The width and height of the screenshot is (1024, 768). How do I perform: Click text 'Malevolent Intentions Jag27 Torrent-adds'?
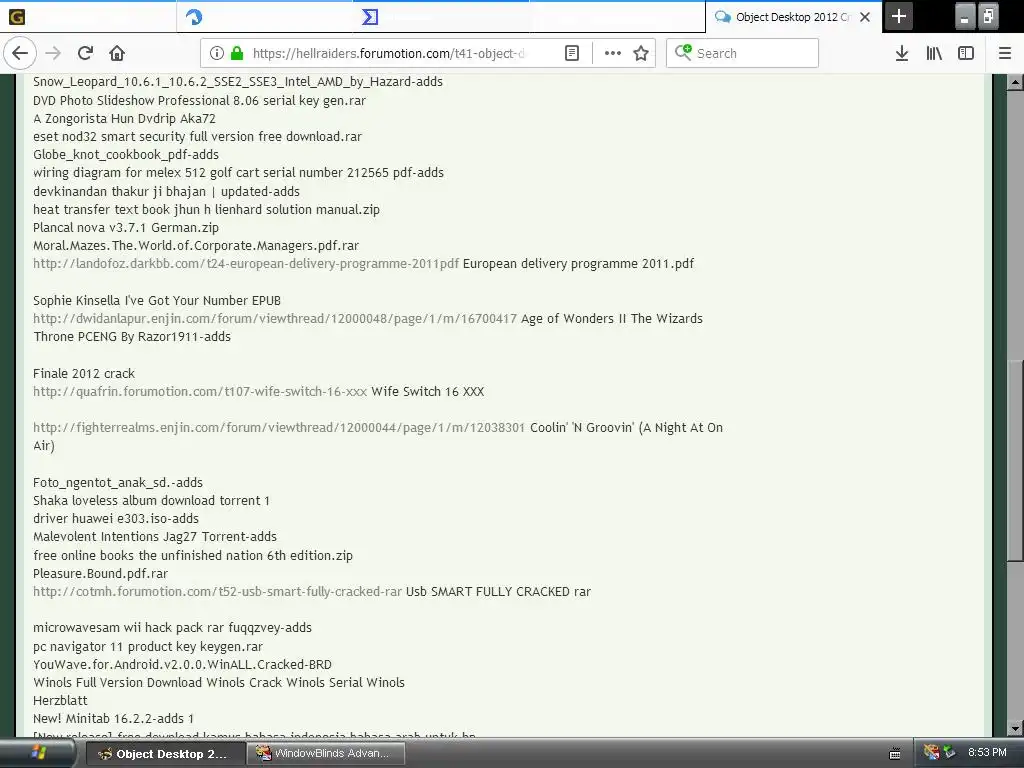pos(155,537)
